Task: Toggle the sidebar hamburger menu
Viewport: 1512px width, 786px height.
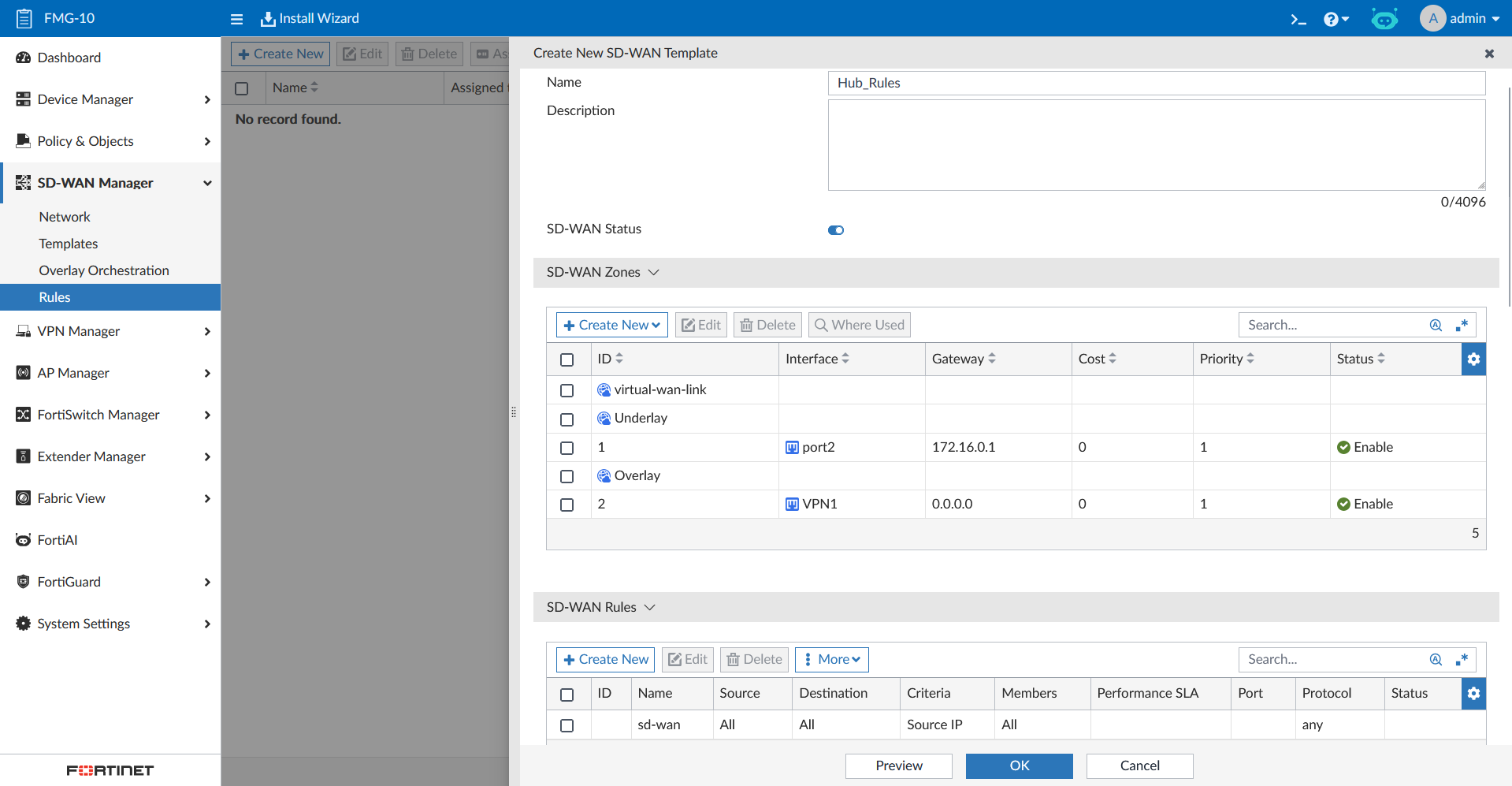Action: pos(236,19)
